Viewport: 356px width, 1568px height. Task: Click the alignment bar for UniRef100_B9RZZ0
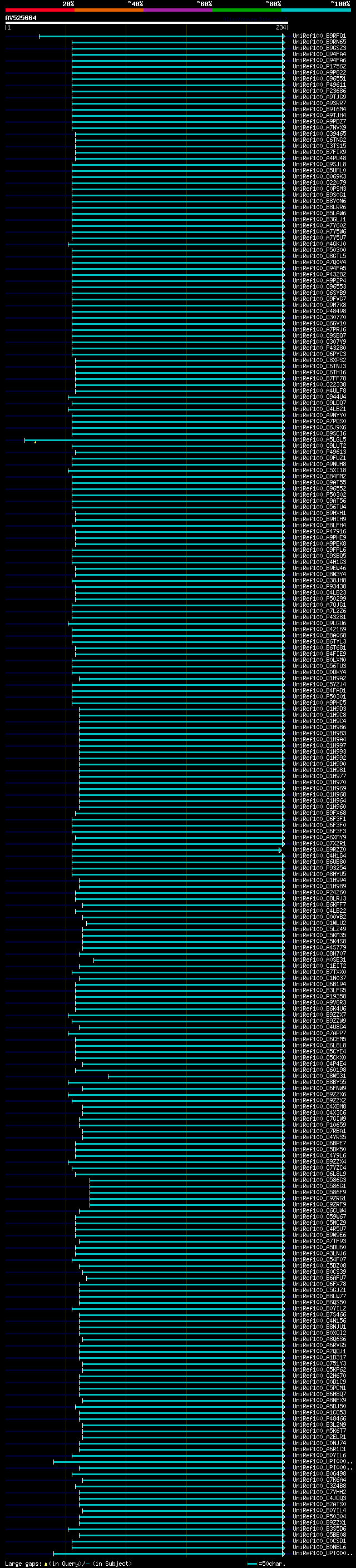point(177,850)
